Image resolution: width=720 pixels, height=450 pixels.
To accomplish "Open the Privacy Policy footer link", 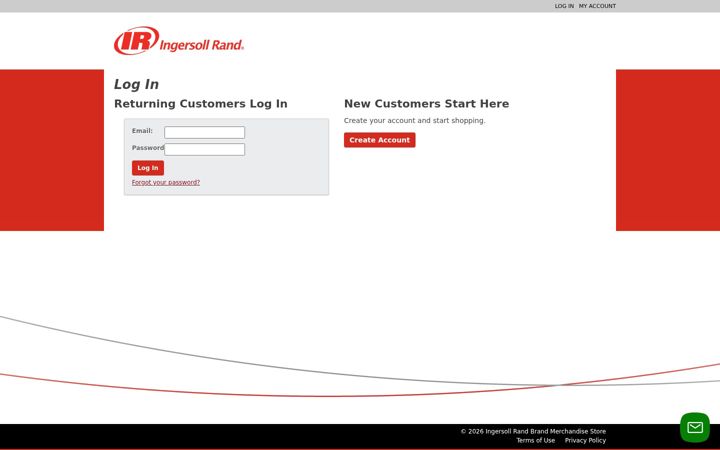I will [x=585, y=440].
